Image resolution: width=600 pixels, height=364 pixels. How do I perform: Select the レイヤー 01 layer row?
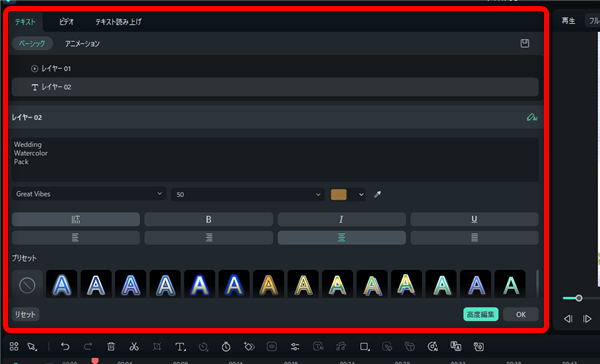coord(275,69)
